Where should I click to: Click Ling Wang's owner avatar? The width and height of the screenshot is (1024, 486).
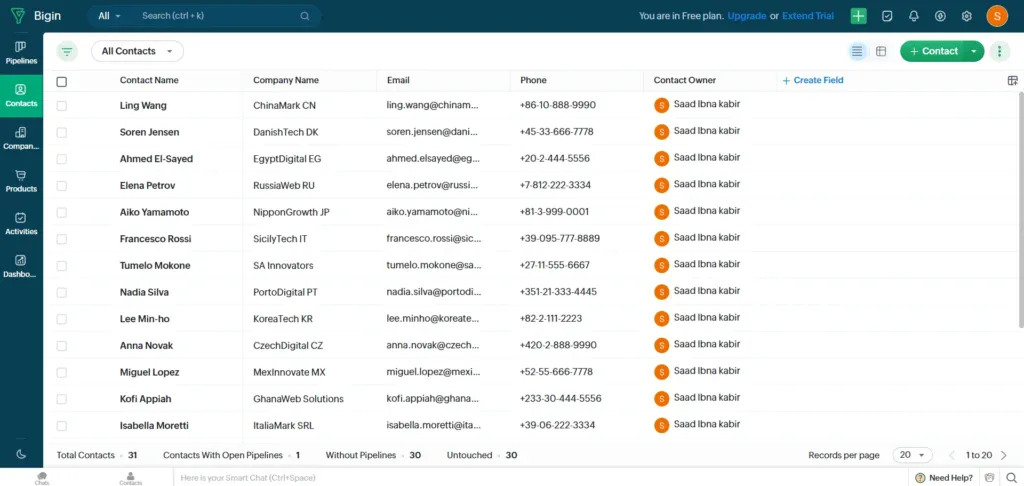661,105
